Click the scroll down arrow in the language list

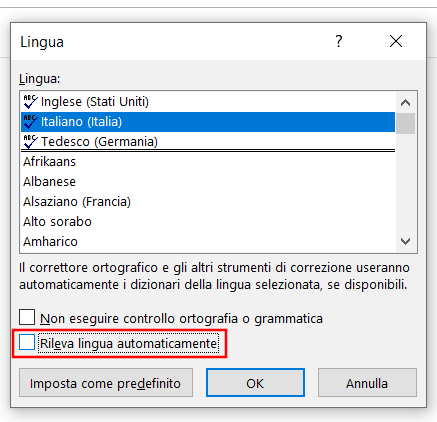click(405, 241)
